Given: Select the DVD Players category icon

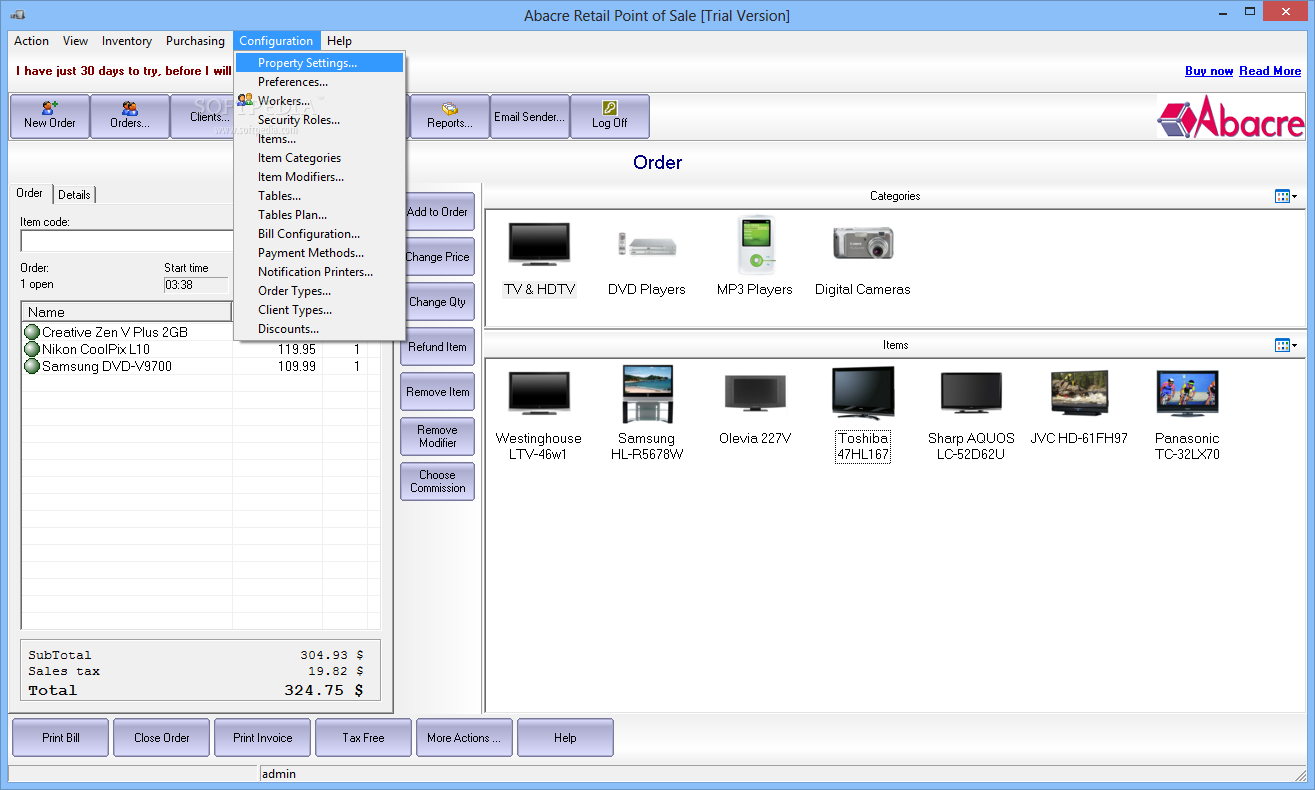Looking at the screenshot, I should 647,245.
